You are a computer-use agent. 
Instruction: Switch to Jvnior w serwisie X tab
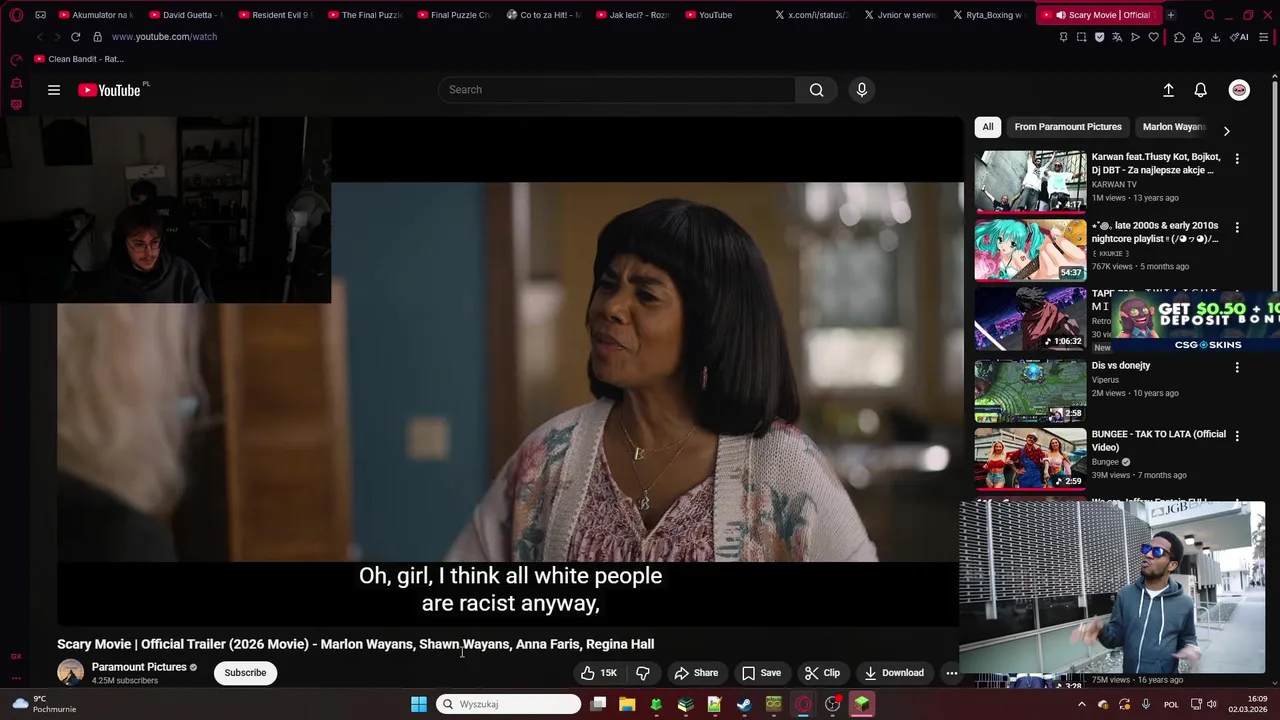901,15
